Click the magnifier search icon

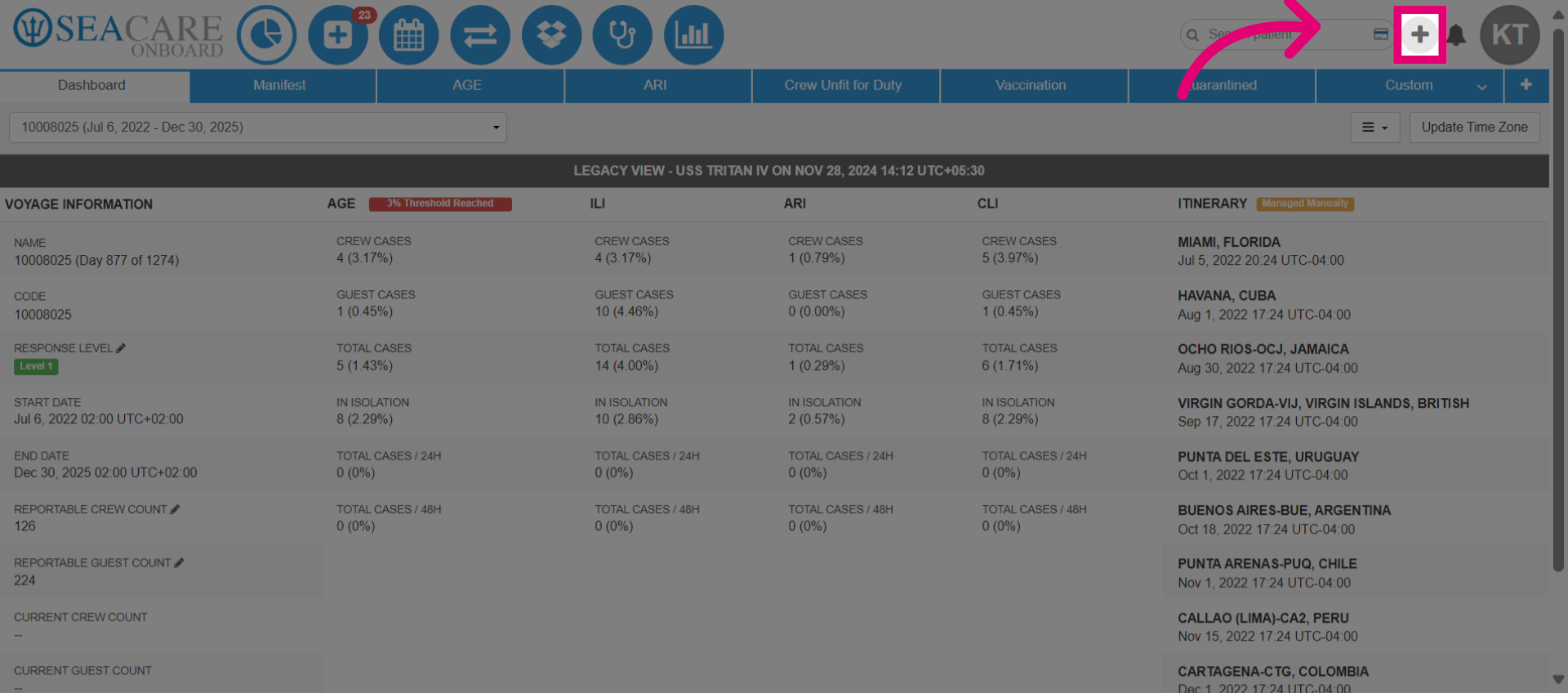click(1193, 35)
